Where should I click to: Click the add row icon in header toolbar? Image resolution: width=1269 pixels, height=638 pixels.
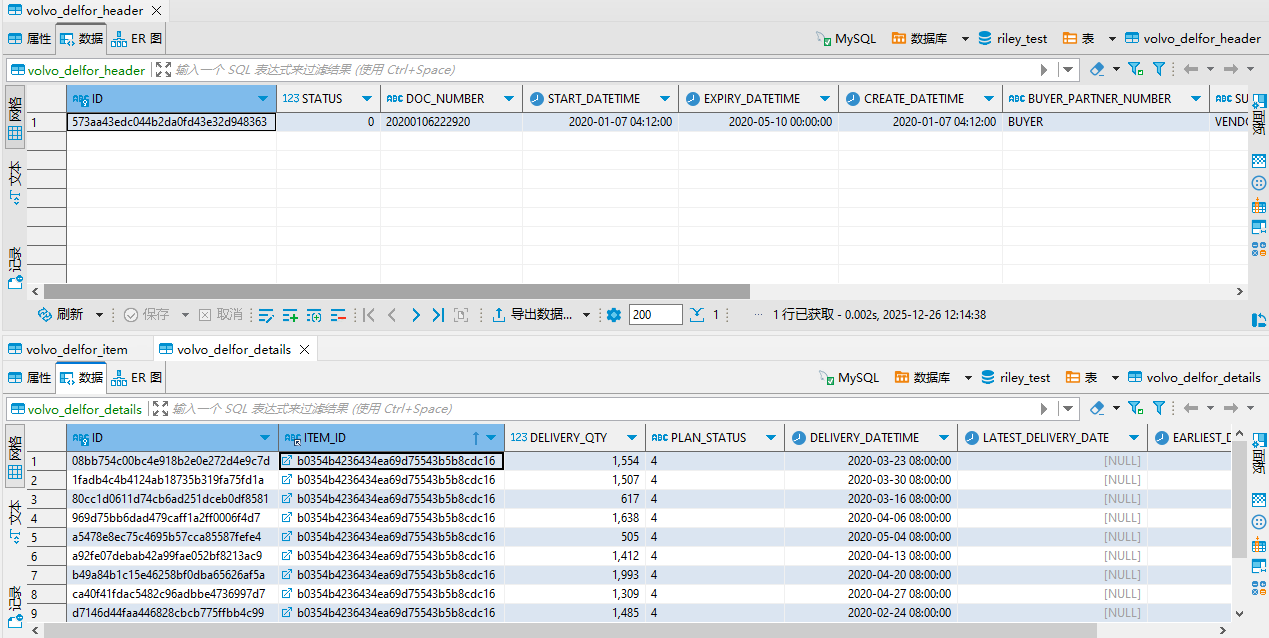(290, 315)
